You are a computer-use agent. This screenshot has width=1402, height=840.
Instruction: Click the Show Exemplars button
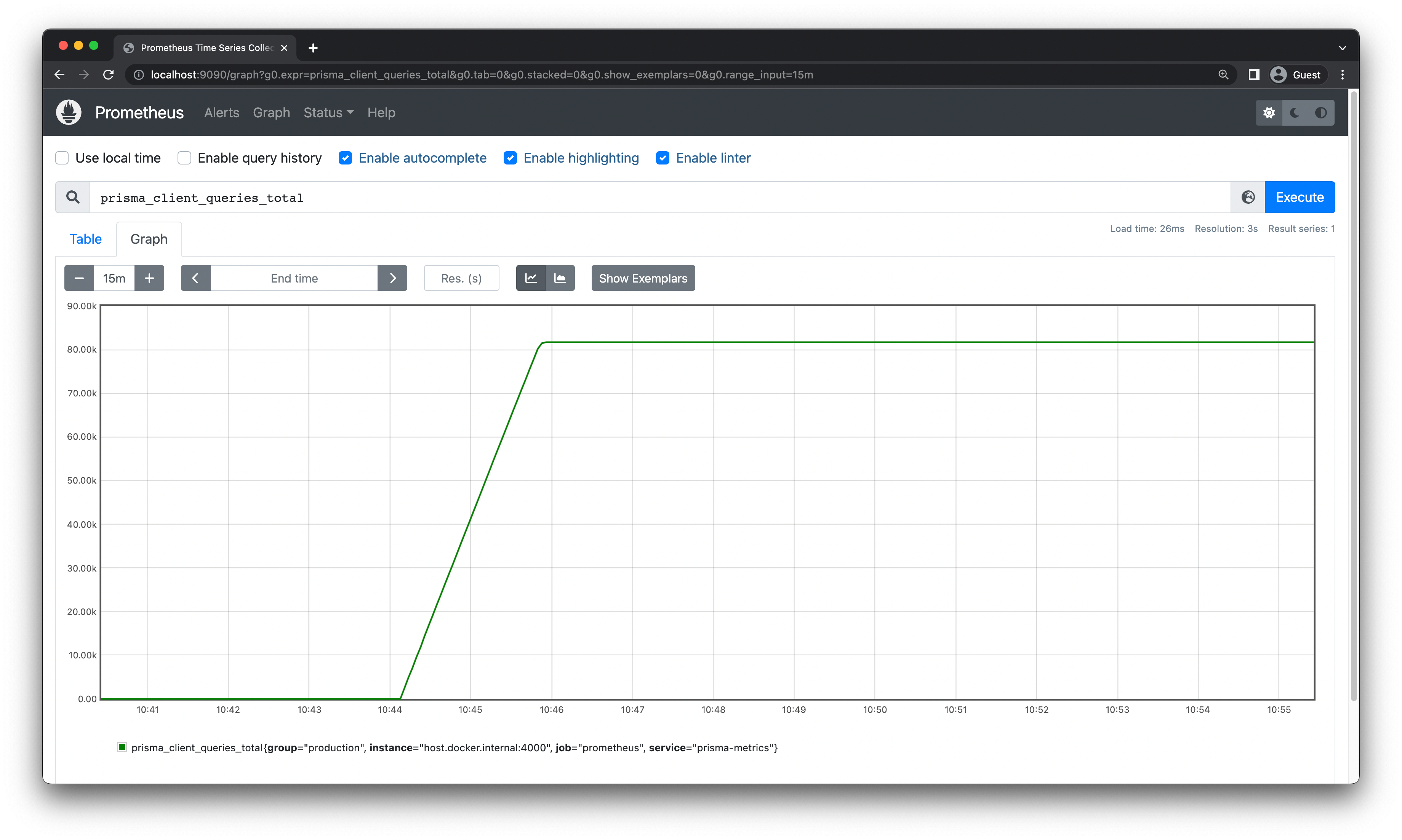tap(643, 278)
